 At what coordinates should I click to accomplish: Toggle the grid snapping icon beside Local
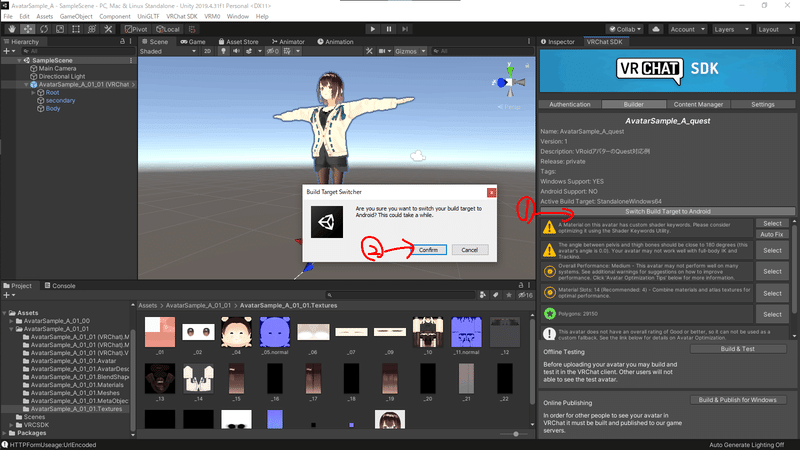192,29
